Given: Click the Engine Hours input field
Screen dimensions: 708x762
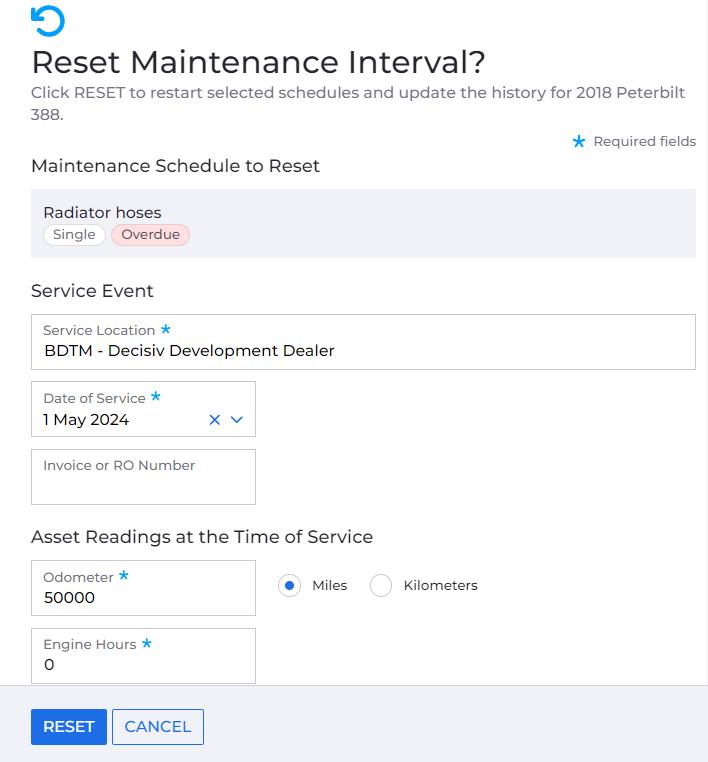Looking at the screenshot, I should tap(143, 665).
